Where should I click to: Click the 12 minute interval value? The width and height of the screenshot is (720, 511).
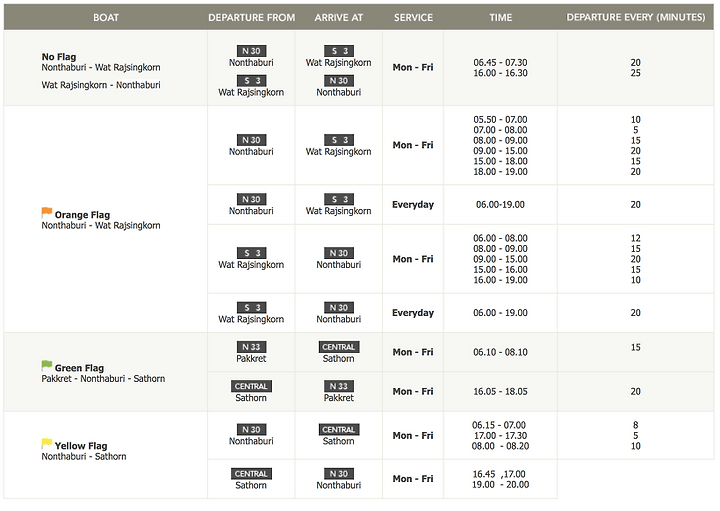(636, 238)
